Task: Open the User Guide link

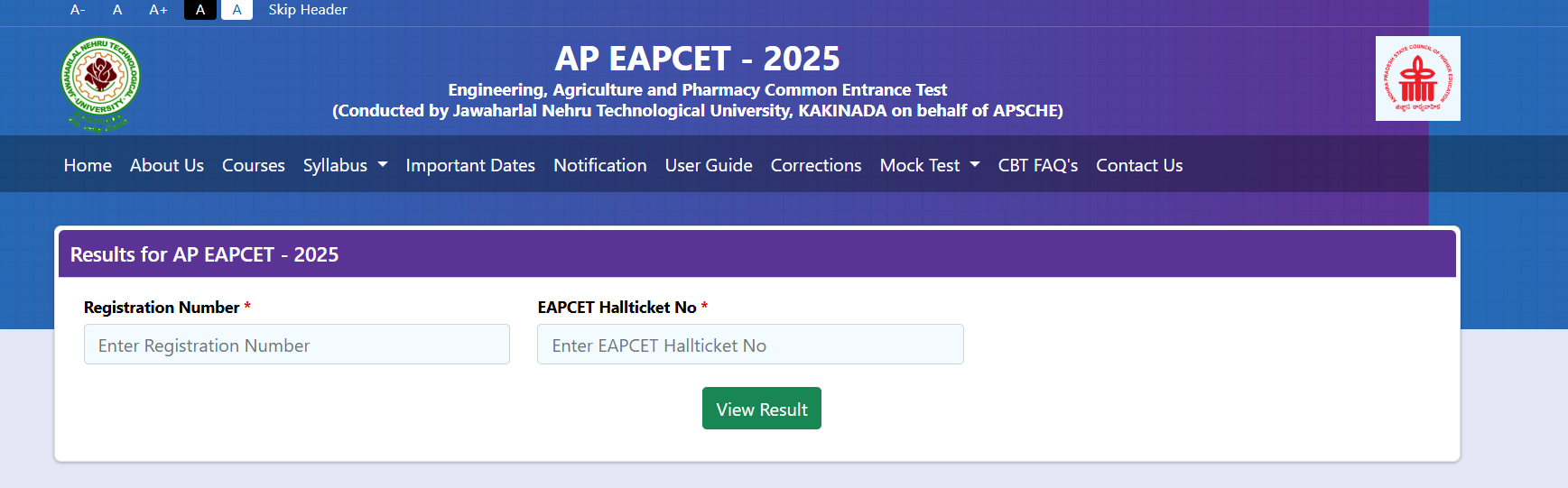Action: click(x=709, y=165)
